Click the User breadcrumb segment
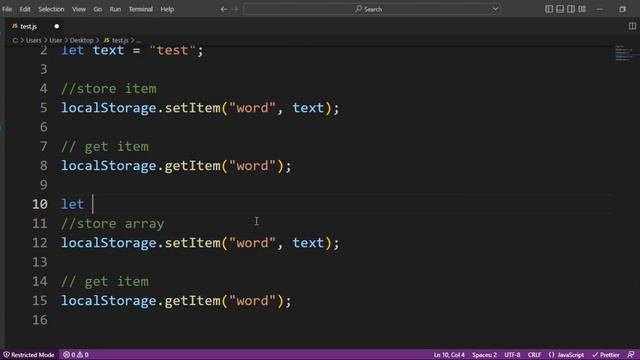The image size is (640, 360). [x=56, y=40]
